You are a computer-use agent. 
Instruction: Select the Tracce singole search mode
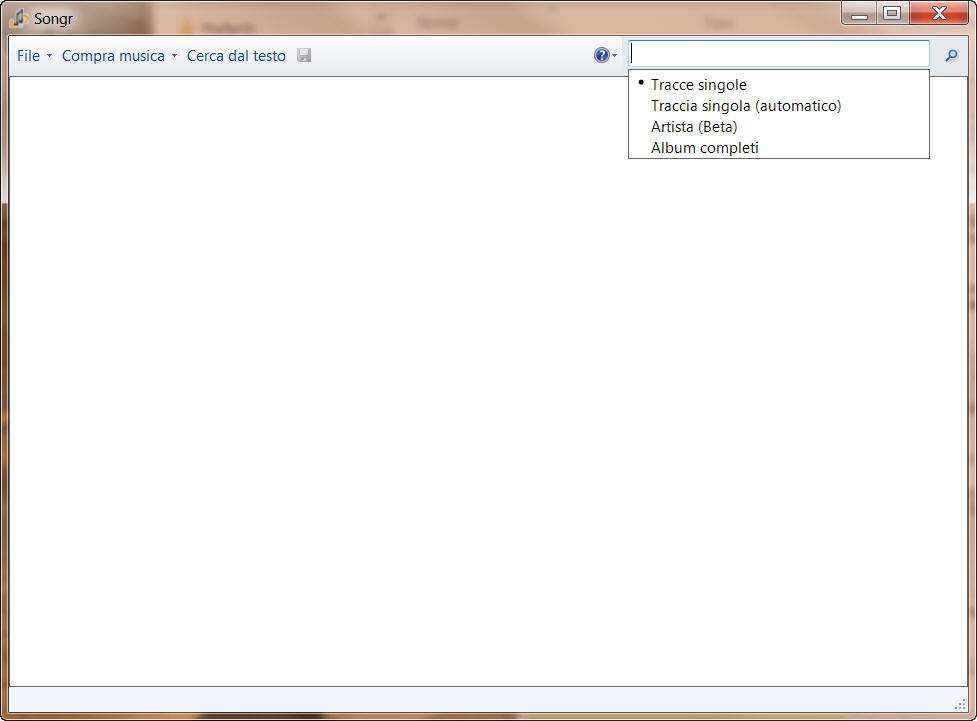779,85
